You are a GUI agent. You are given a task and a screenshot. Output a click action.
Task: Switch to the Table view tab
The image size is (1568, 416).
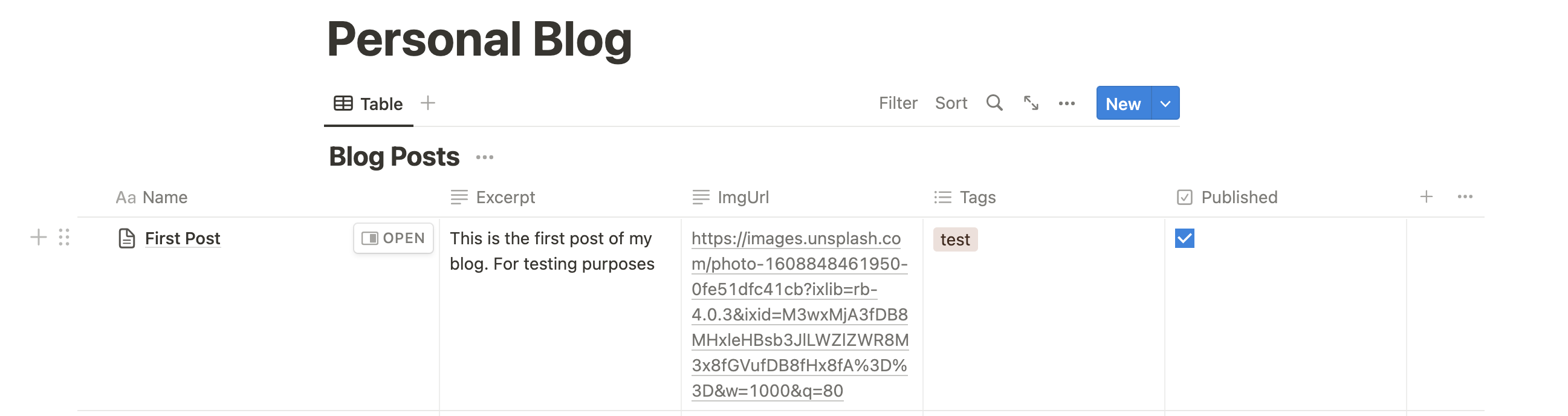tap(369, 103)
